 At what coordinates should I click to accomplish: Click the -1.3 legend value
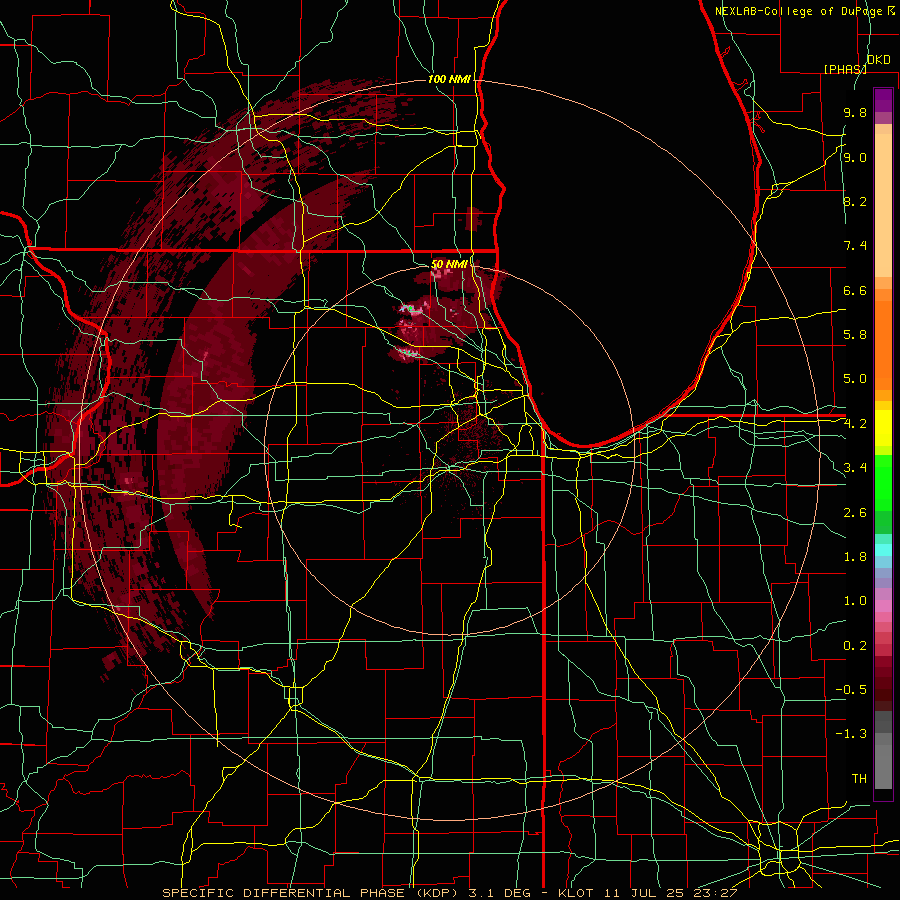click(x=851, y=734)
